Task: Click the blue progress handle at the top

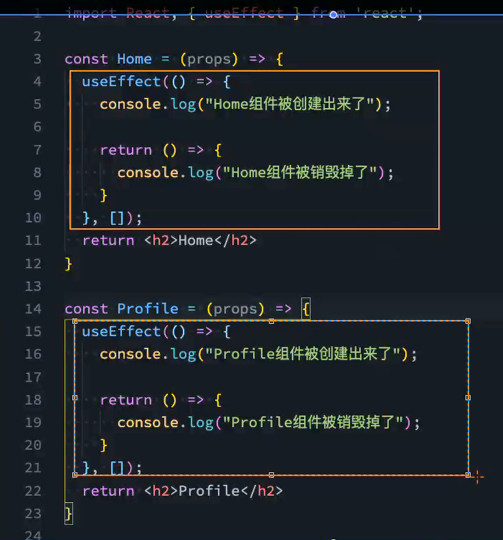Action: (333, 15)
